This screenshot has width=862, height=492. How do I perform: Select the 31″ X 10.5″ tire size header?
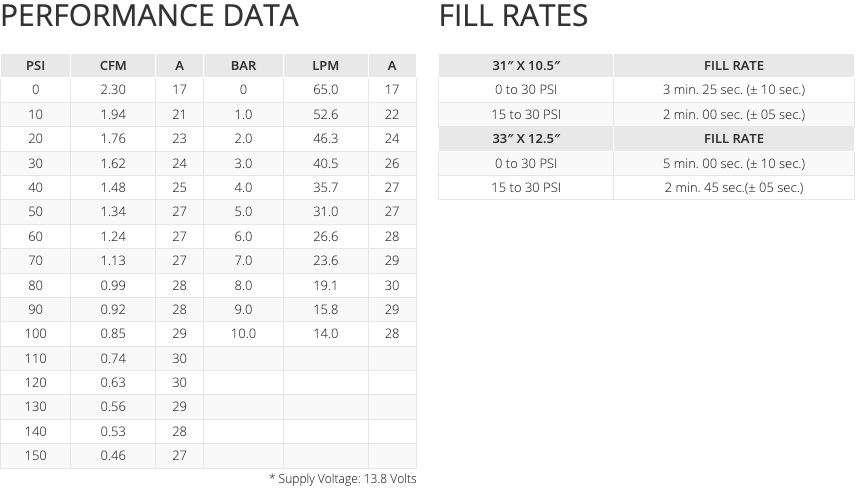point(526,66)
